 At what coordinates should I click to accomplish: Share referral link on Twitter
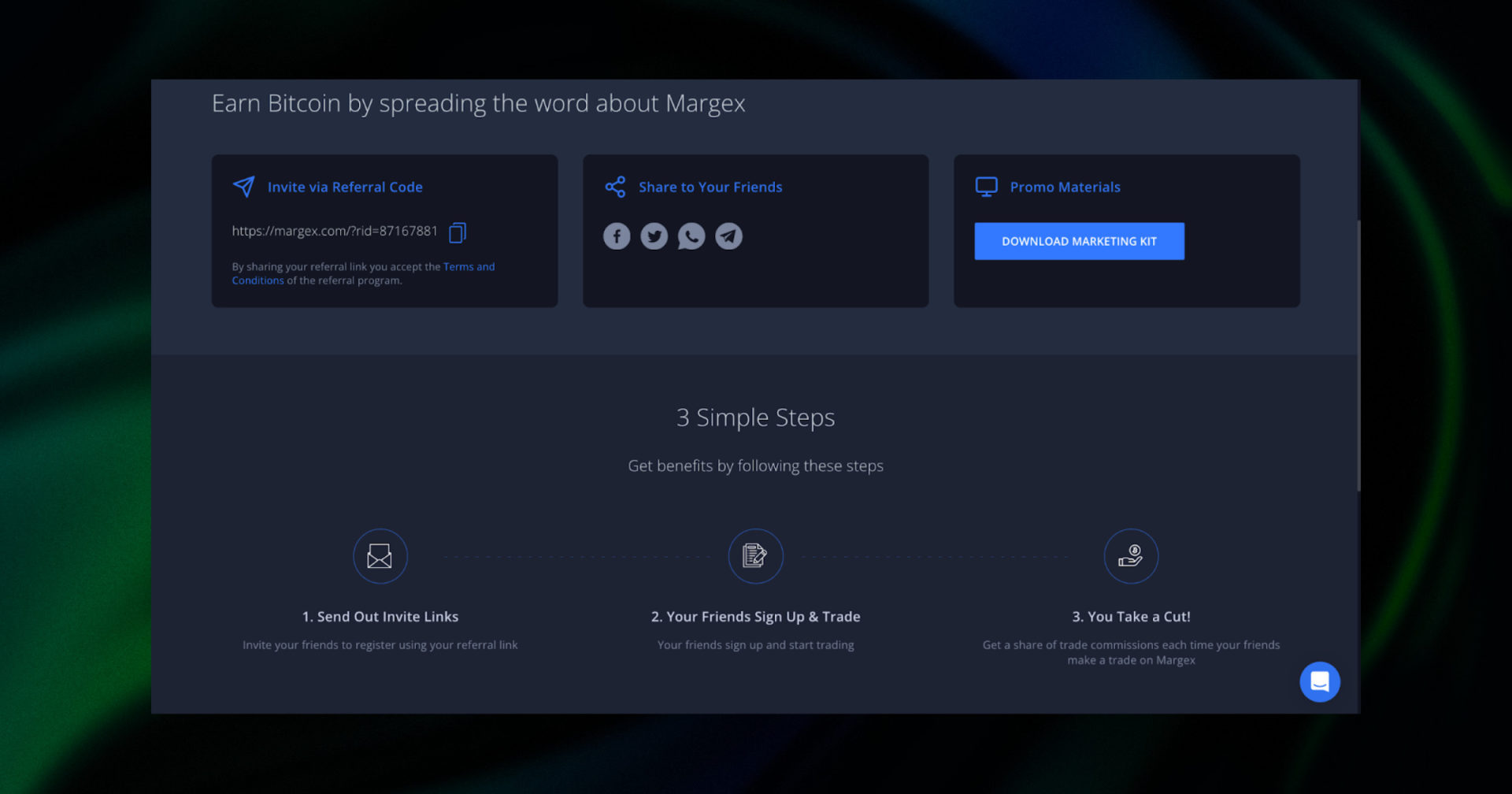tap(654, 236)
